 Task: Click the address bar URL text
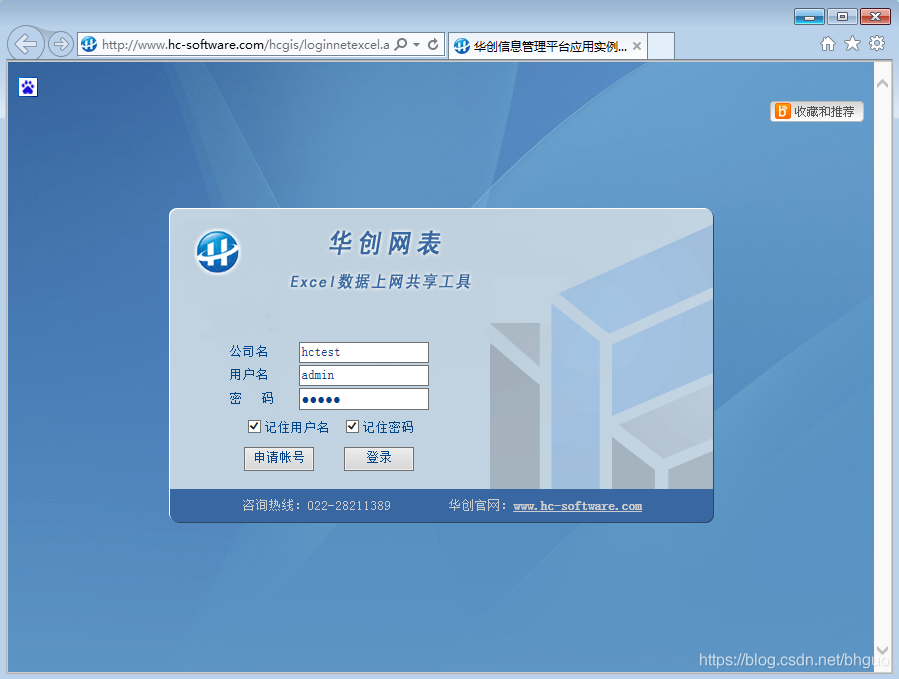245,45
